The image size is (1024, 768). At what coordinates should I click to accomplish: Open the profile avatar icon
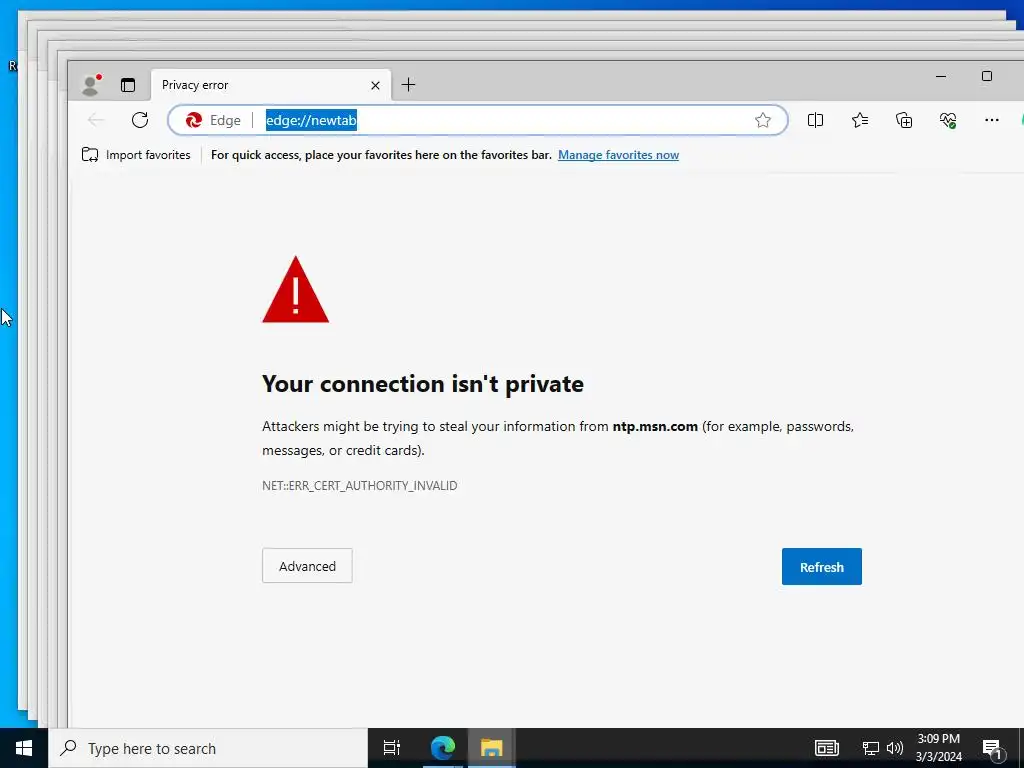pyautogui.click(x=91, y=85)
